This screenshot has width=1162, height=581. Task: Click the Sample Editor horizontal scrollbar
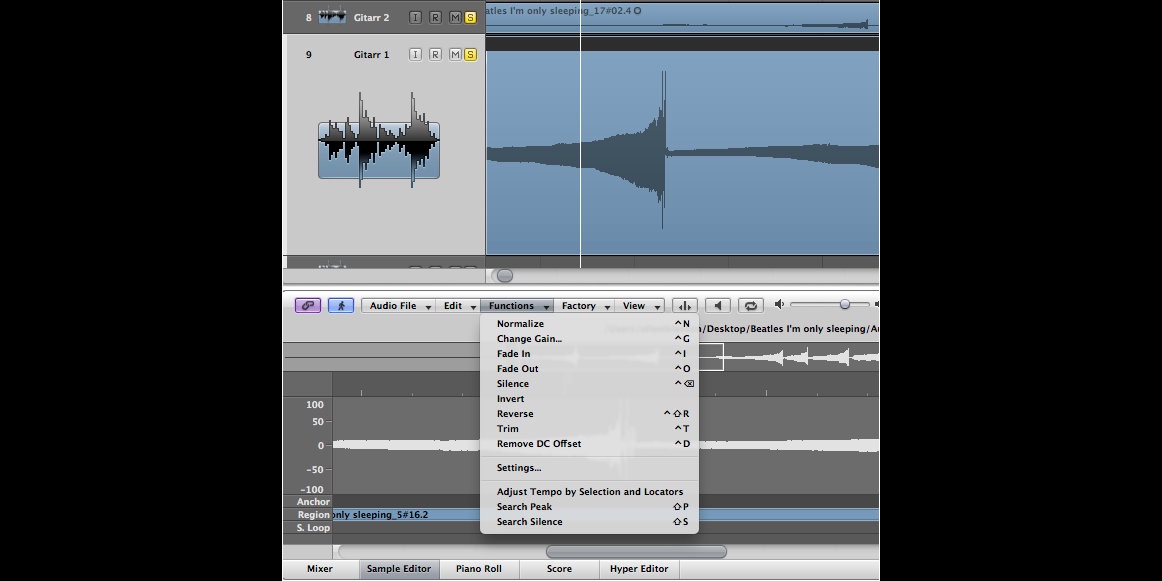[x=635, y=551]
